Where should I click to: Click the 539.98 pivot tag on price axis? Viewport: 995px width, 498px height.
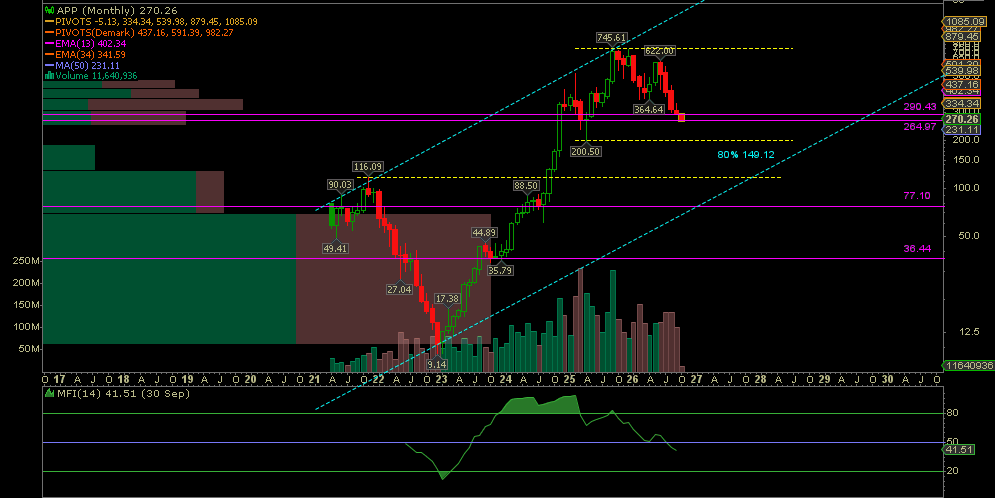coord(963,70)
